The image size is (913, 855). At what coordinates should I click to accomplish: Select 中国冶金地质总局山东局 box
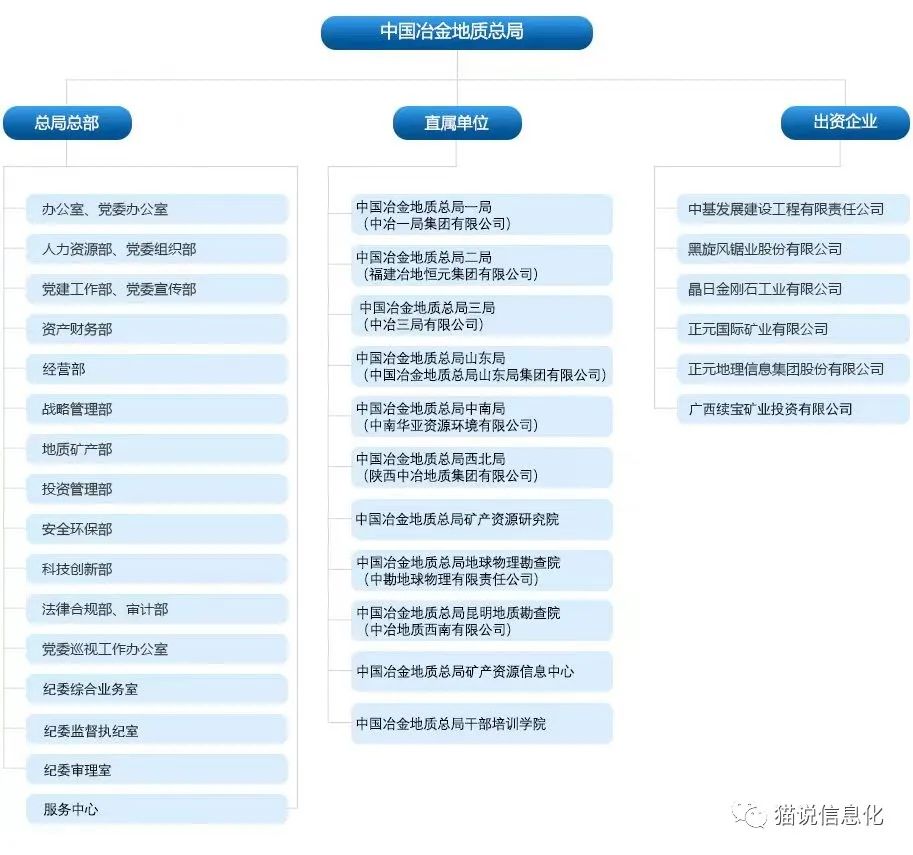tap(482, 366)
